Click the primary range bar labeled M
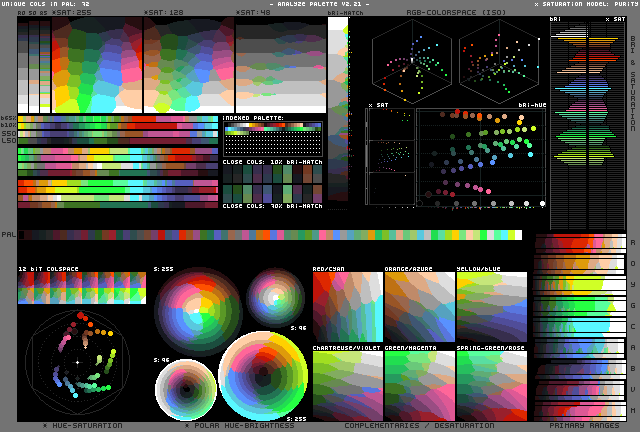Screen dimensions: 640x432 tap(580, 410)
